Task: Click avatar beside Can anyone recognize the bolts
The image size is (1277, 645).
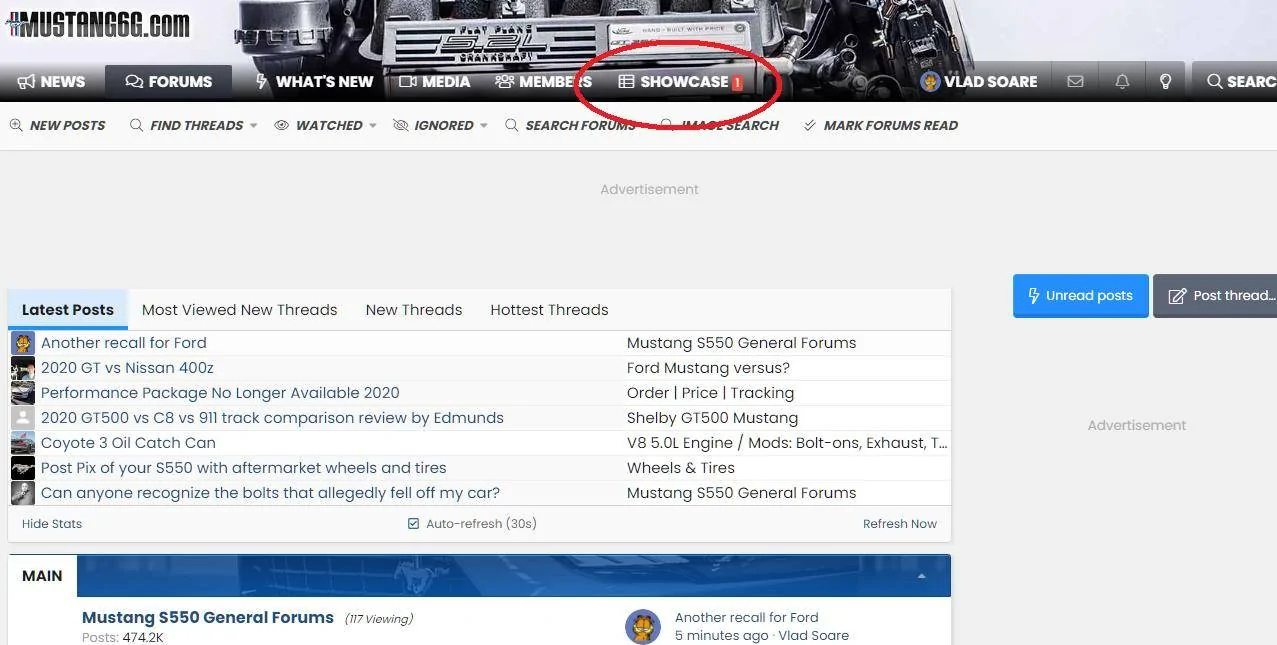Action: [x=23, y=493]
